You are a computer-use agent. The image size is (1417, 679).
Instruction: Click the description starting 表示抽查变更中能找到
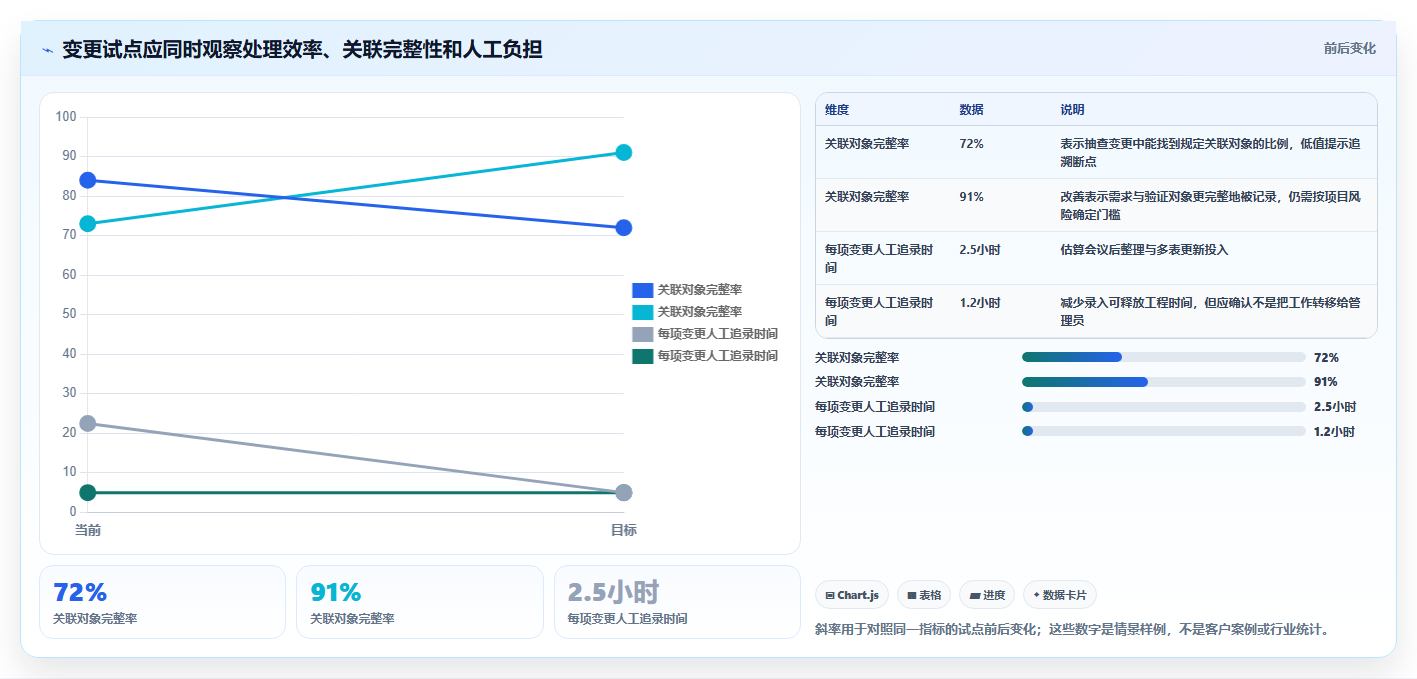click(1210, 153)
